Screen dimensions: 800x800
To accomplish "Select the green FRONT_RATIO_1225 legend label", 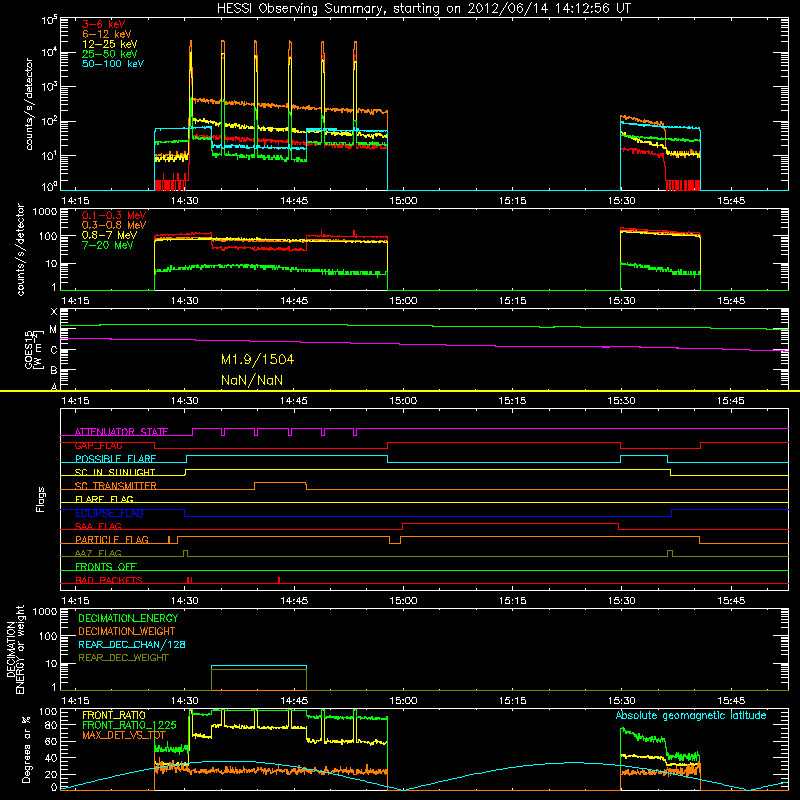I will coord(129,725).
